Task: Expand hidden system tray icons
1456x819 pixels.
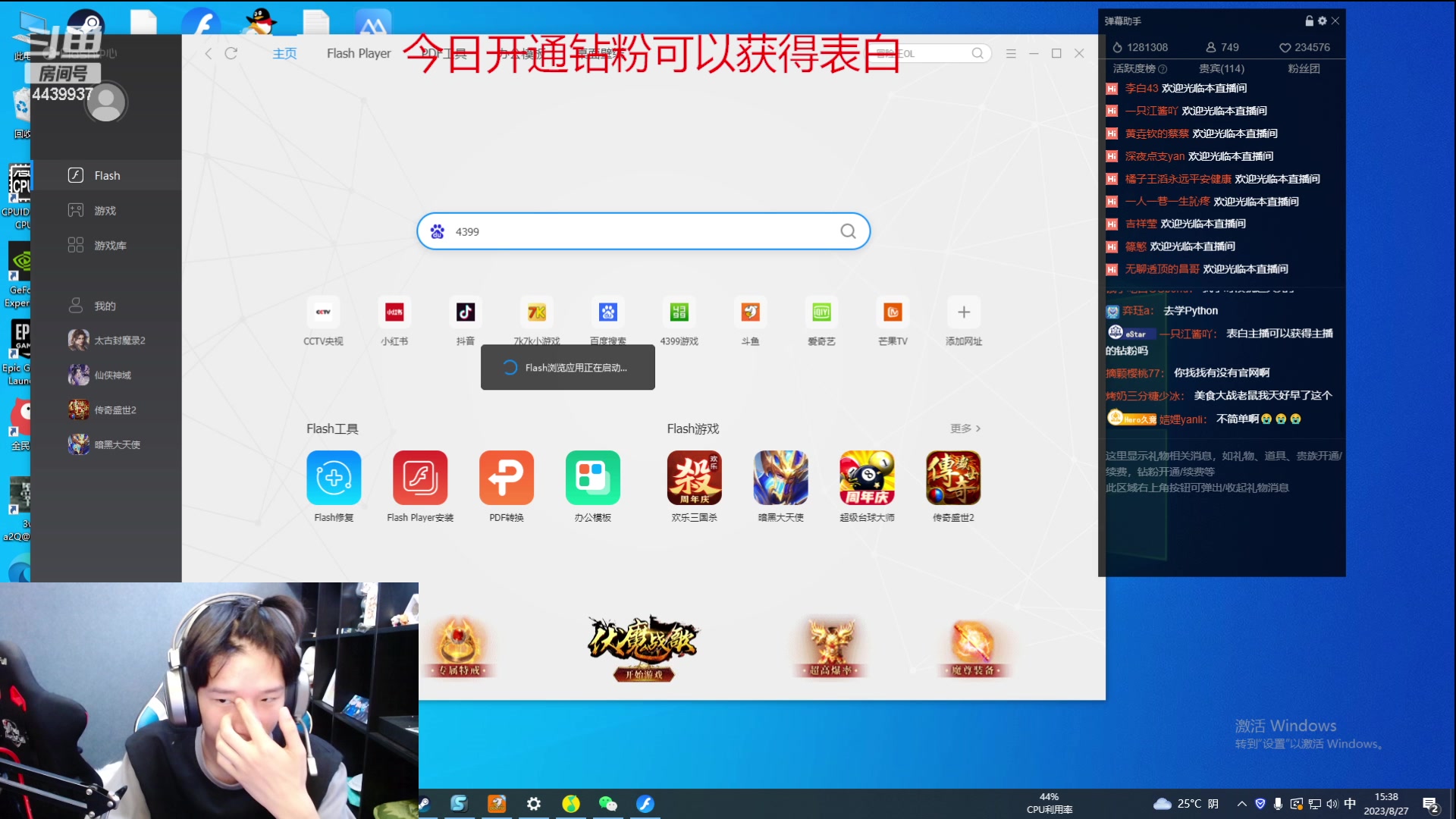Action: tap(1241, 804)
